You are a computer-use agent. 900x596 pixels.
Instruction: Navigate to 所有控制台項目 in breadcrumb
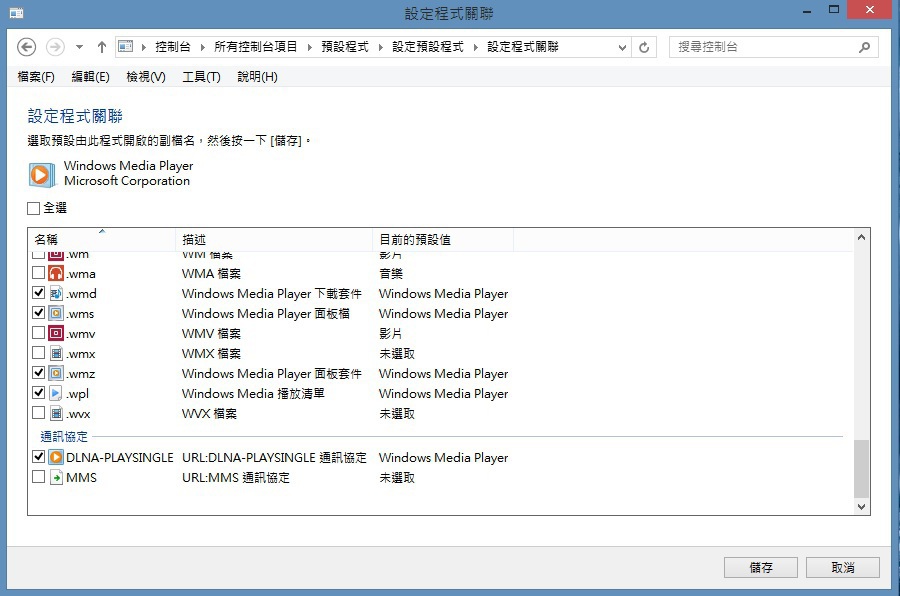[x=256, y=47]
